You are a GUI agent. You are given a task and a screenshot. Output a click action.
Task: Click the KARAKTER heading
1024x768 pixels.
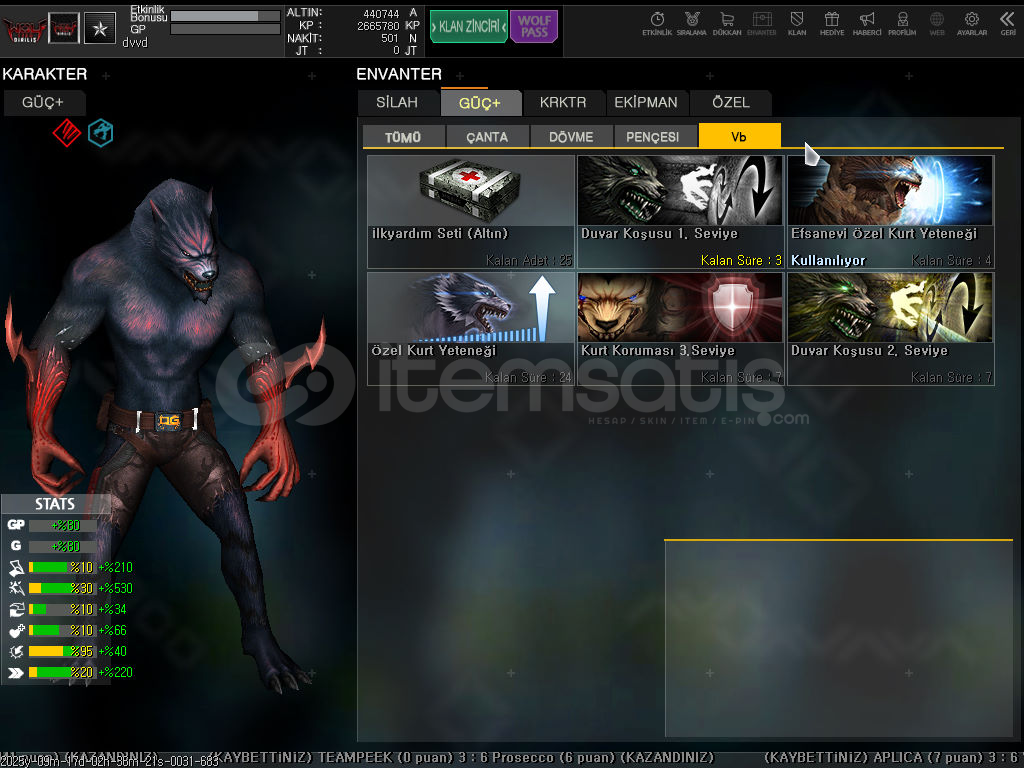pyautogui.click(x=44, y=74)
